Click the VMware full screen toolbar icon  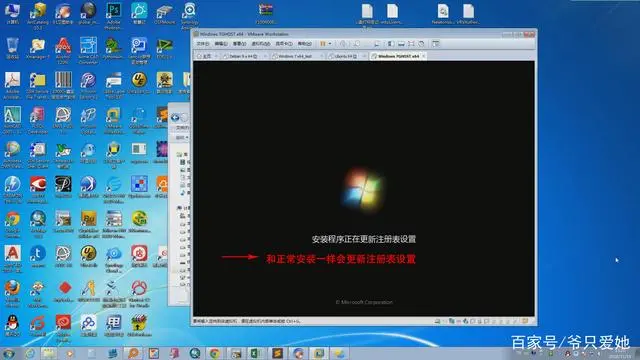tap(411, 44)
